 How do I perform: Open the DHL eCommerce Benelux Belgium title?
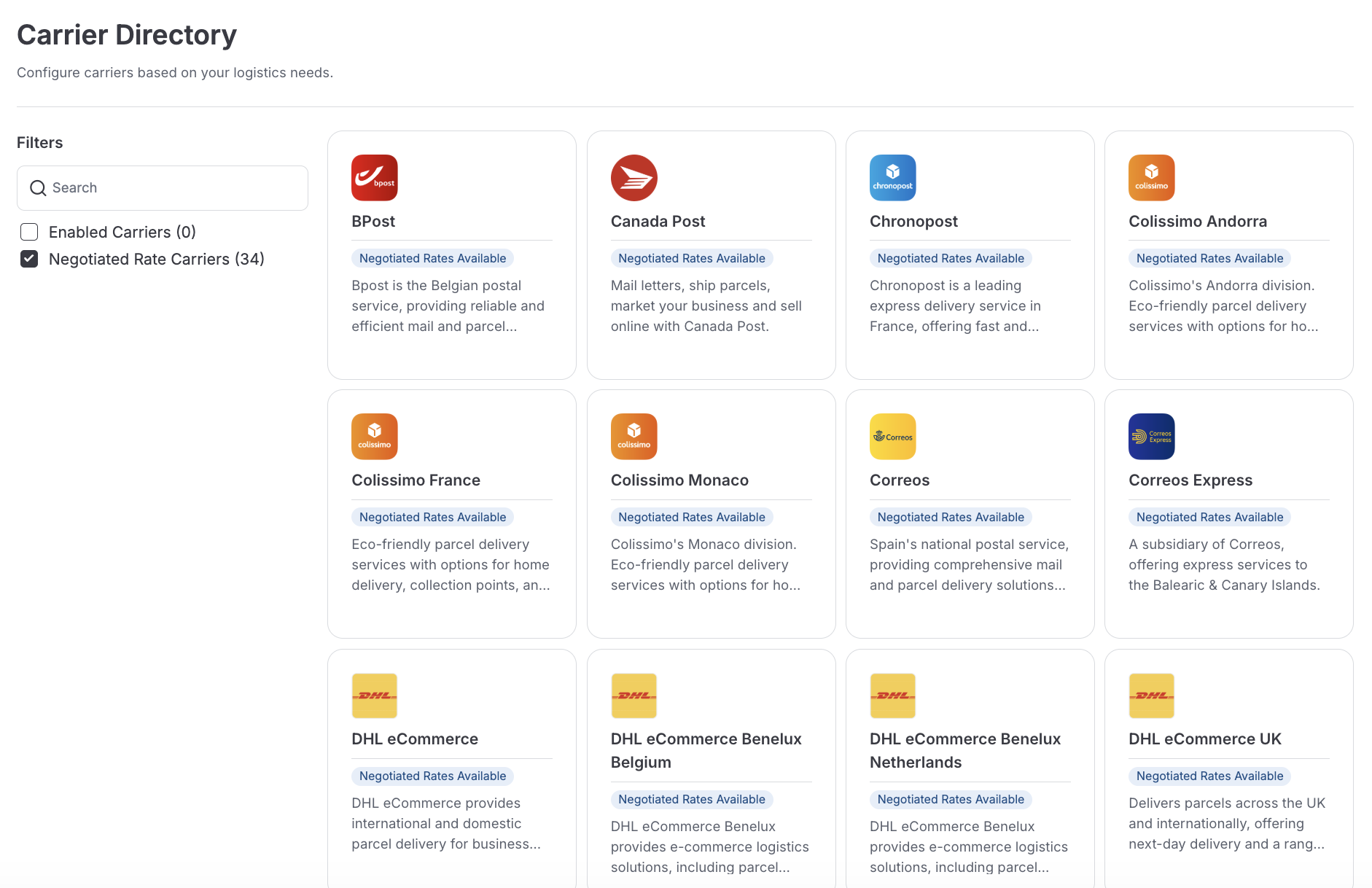pos(706,750)
